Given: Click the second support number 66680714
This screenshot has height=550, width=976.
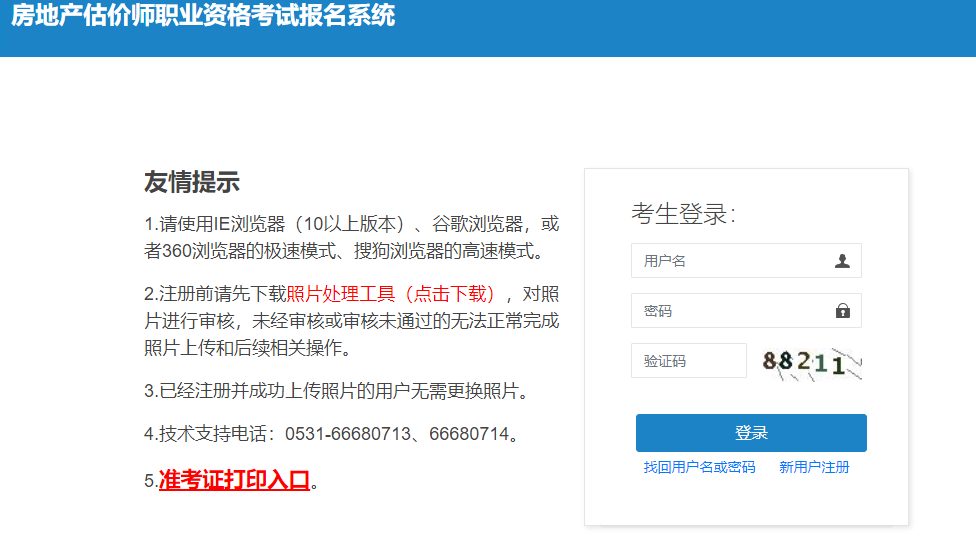Looking at the screenshot, I should (469, 434).
